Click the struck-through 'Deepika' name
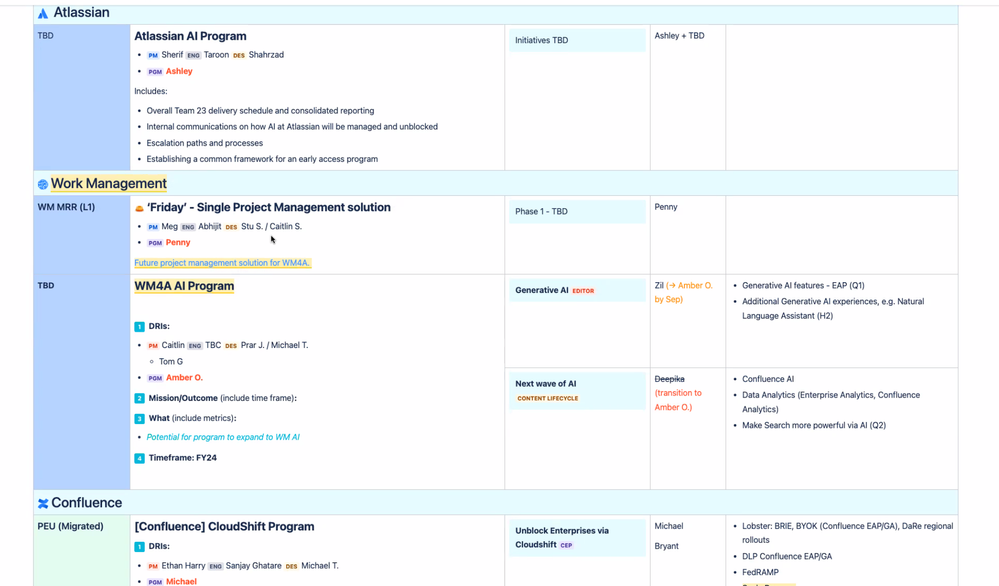This screenshot has height=586, width=999. [669, 379]
